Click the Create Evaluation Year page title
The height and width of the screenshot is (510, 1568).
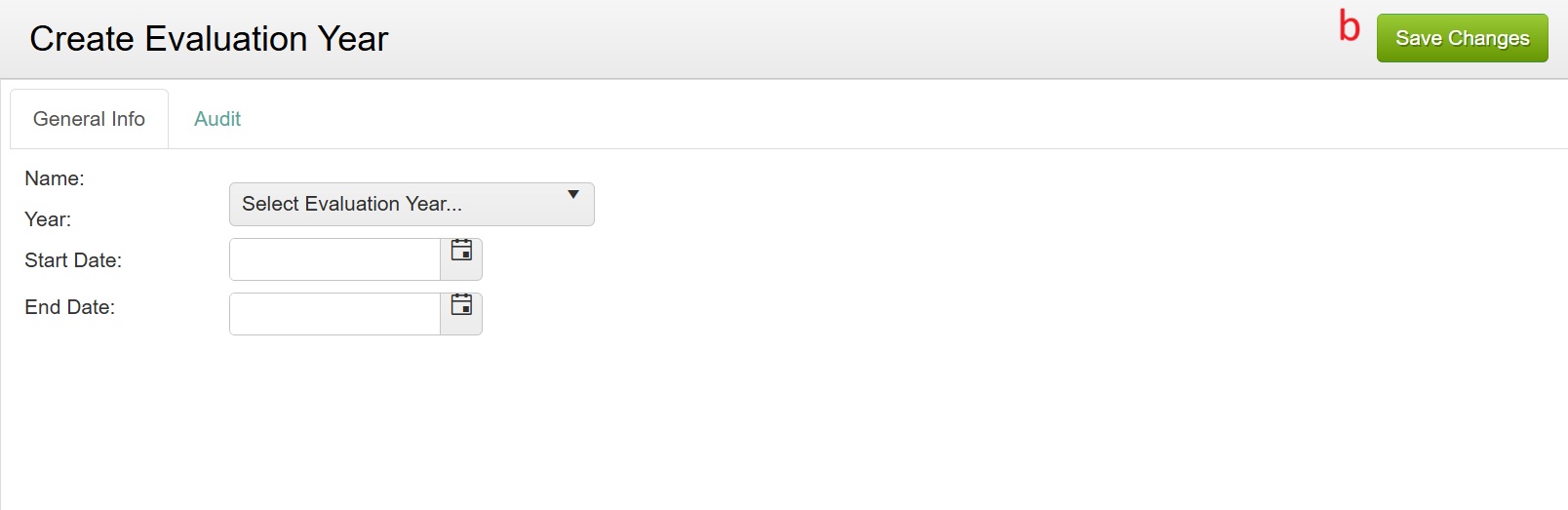(x=209, y=39)
